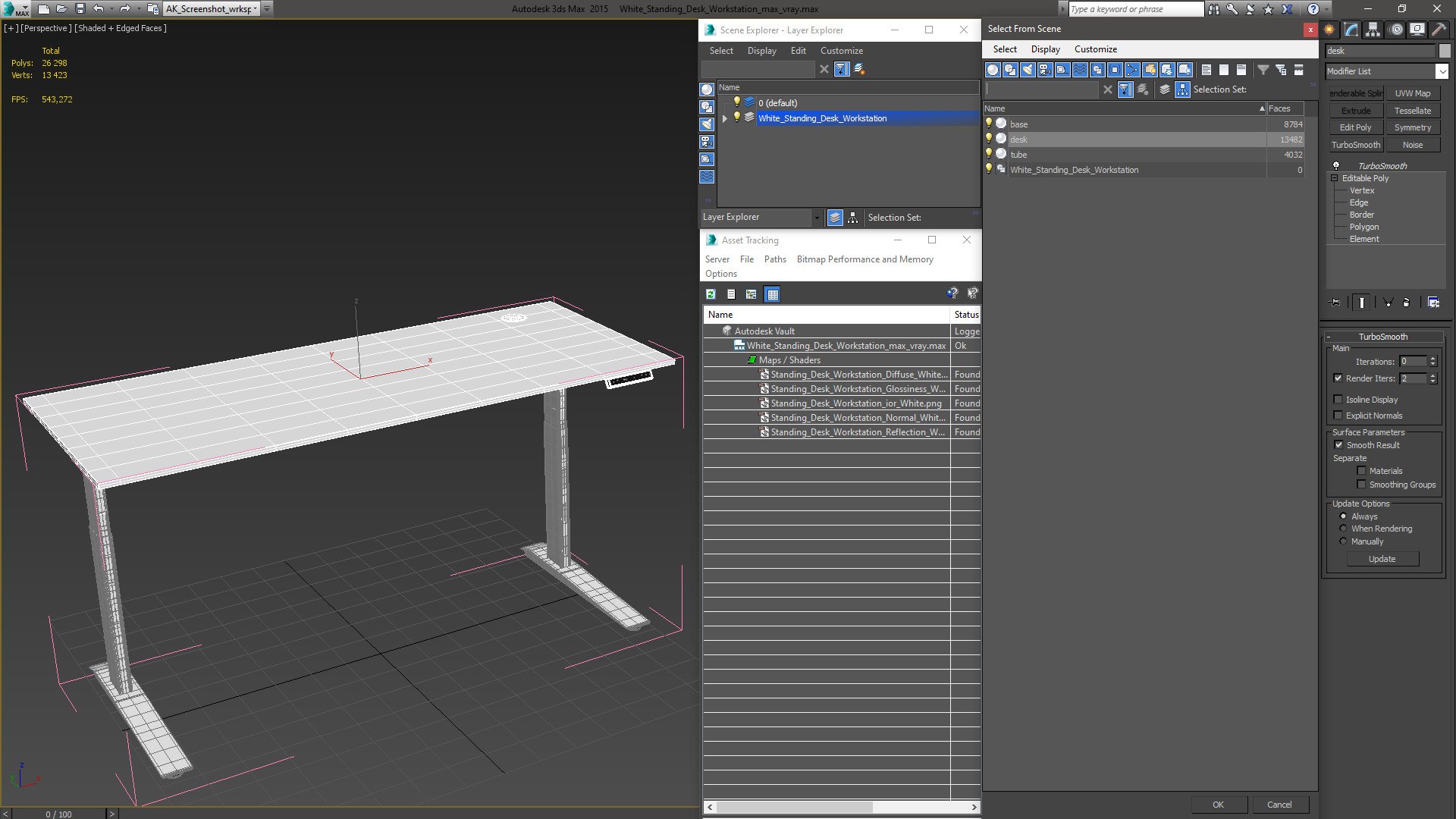Toggle Smooth Result surface parameter
Screen dimensions: 1456x819
click(x=1338, y=444)
